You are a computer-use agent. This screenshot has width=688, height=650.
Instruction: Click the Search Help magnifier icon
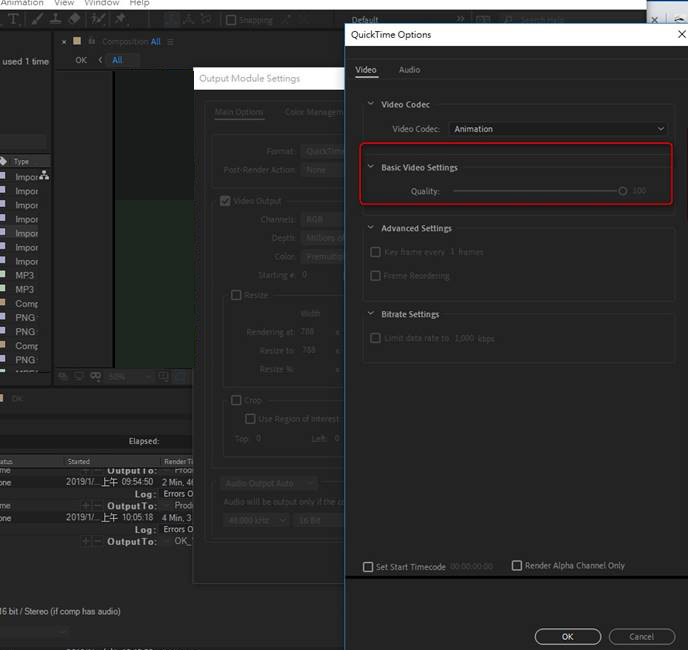508,20
